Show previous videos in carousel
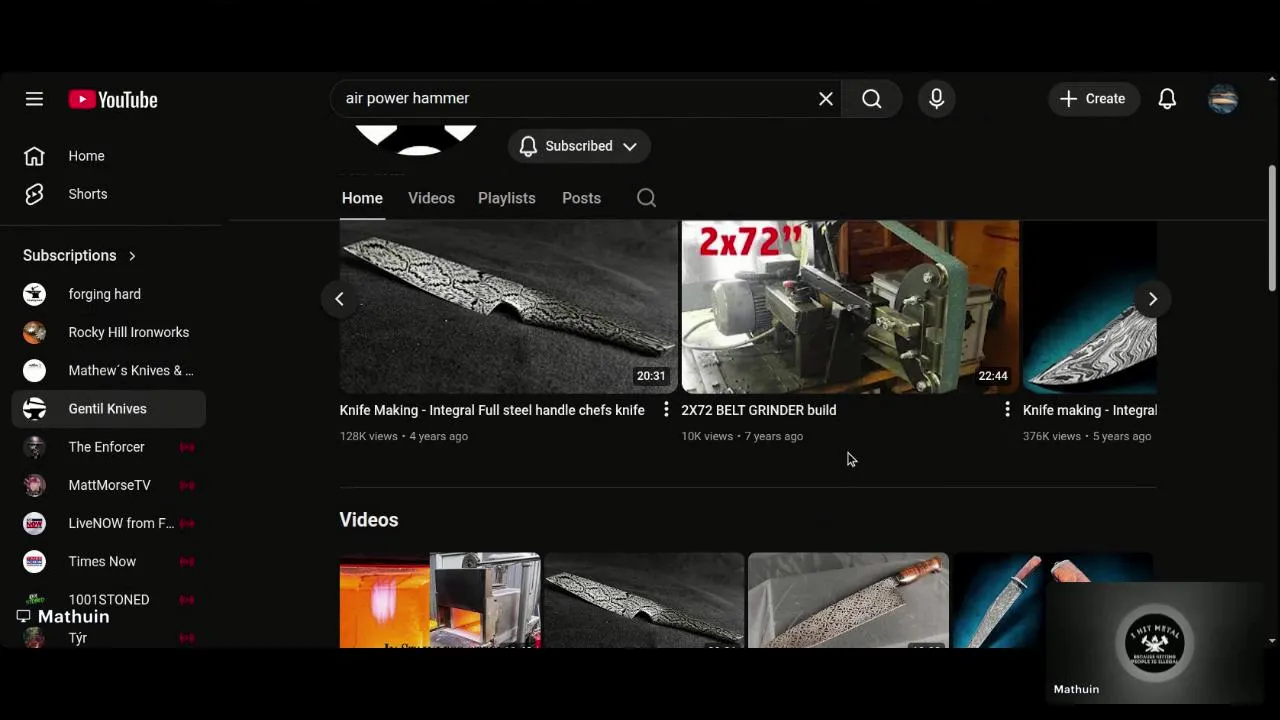1280x720 pixels. click(339, 299)
